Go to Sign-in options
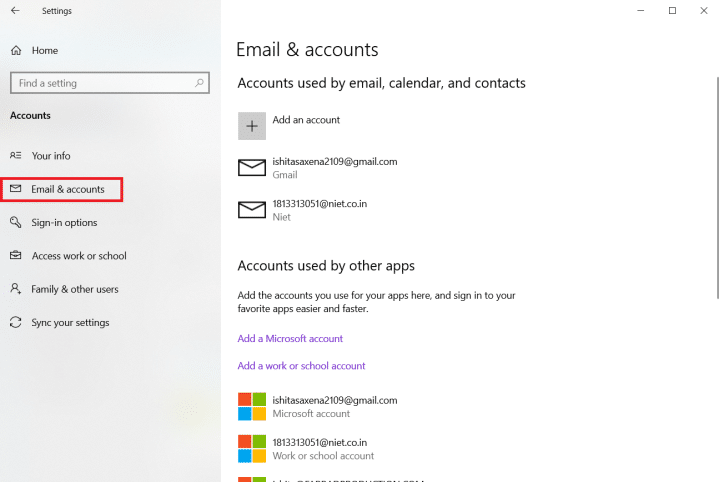This screenshot has height=482, width=719. [x=64, y=223]
